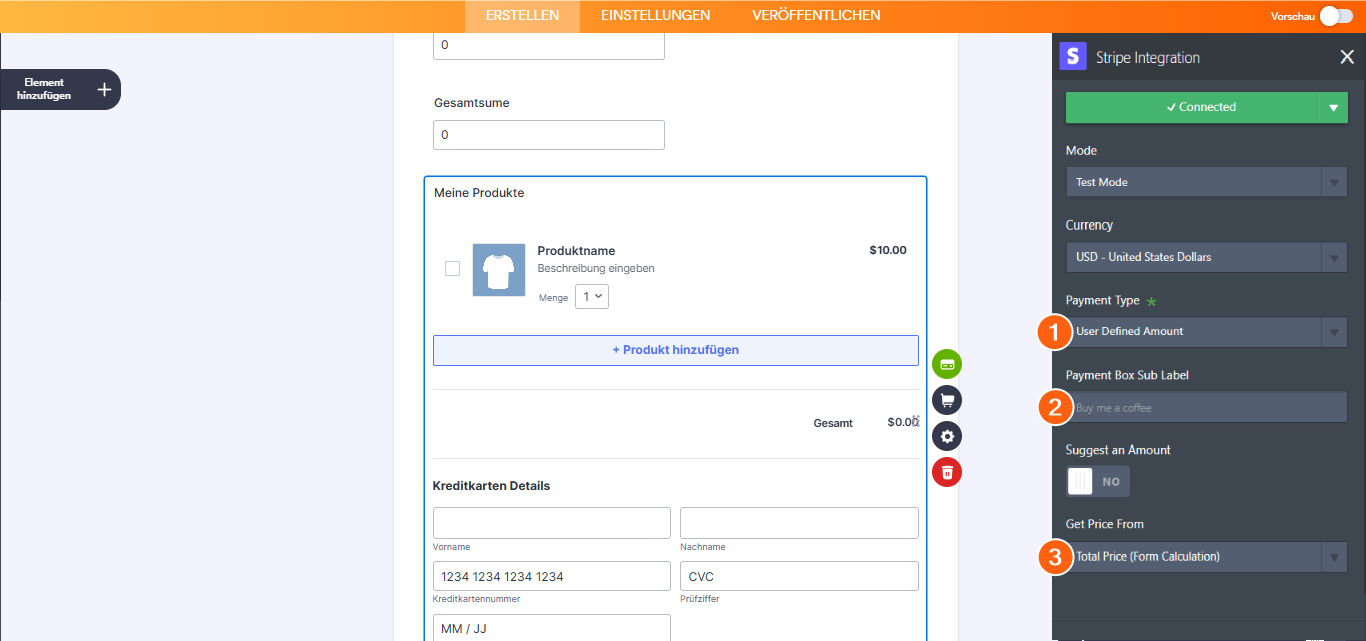Click the Element hinzufügen button
The image size is (1366, 641).
(60, 89)
